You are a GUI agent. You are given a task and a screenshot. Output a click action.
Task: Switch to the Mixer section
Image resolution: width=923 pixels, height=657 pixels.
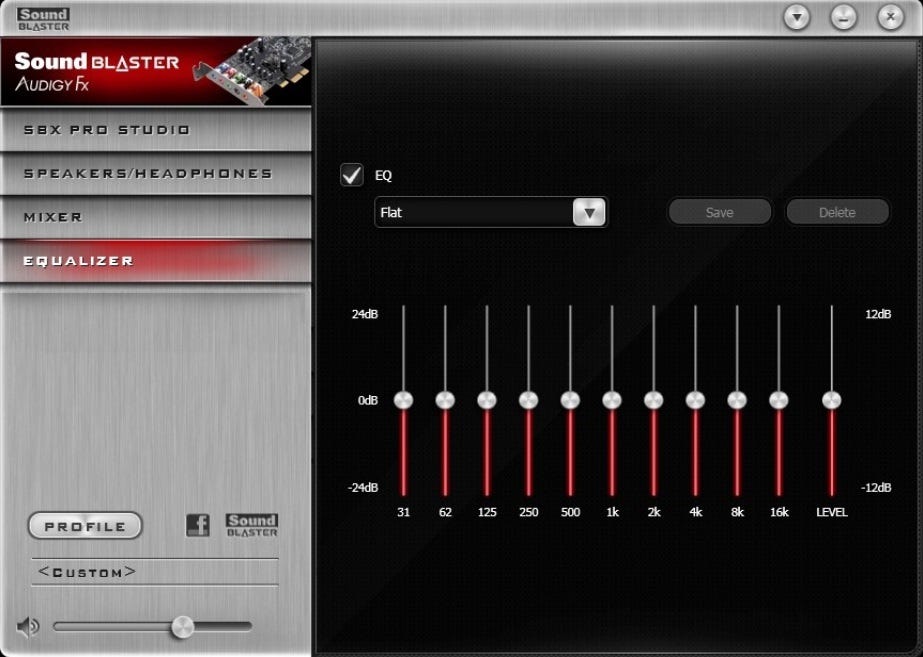point(156,217)
